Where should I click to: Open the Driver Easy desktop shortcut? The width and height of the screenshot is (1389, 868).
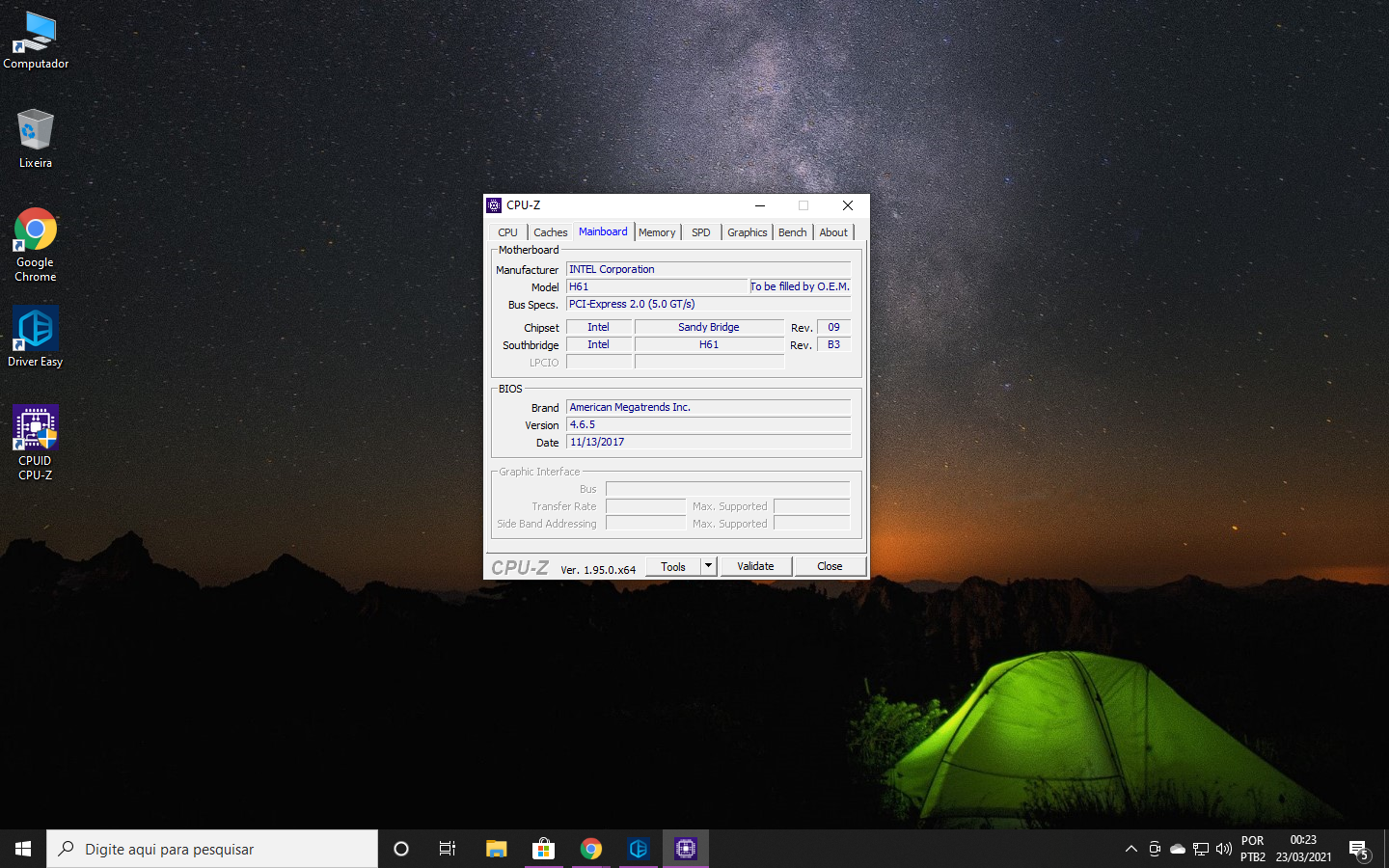(36, 337)
